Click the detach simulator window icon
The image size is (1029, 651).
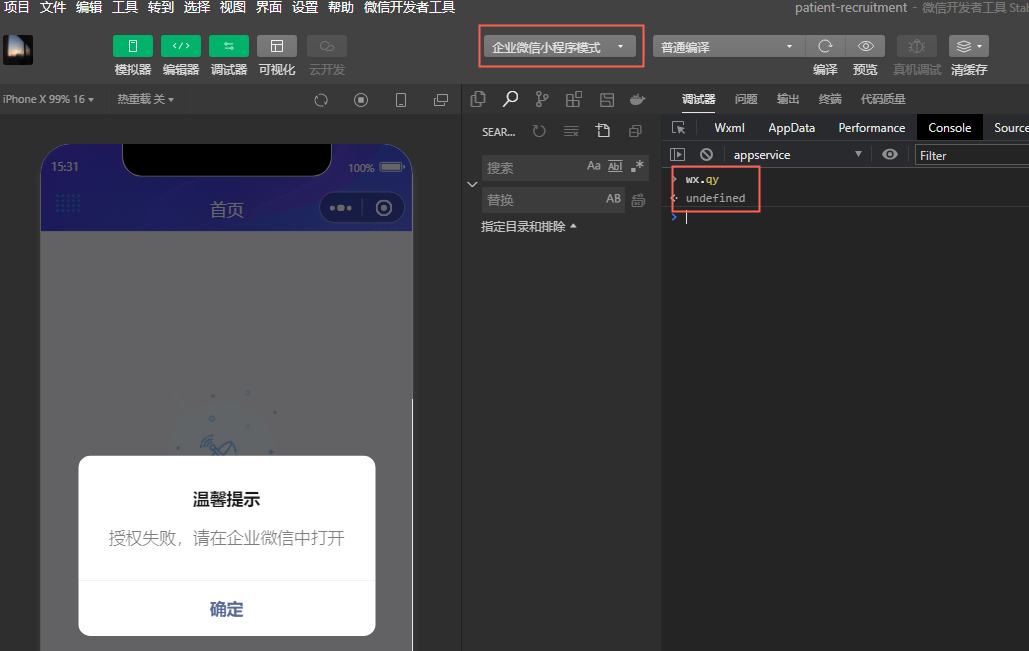coord(441,100)
